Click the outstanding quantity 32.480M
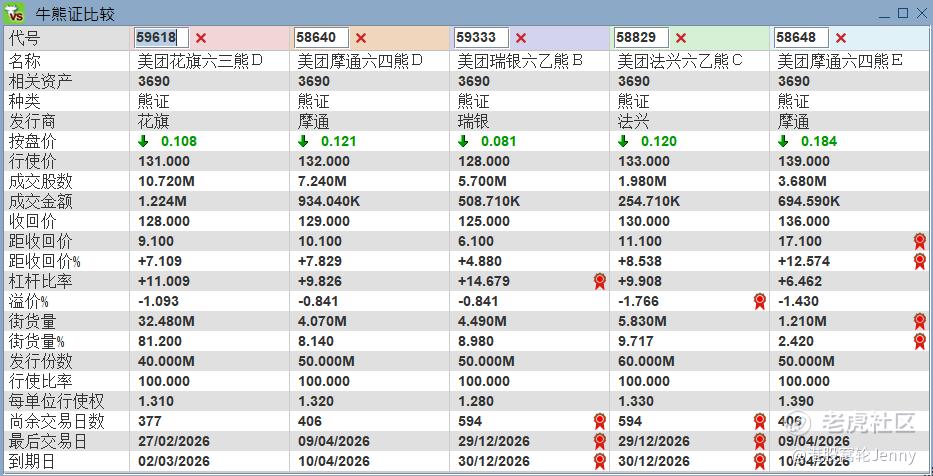The image size is (933, 476). tap(166, 321)
